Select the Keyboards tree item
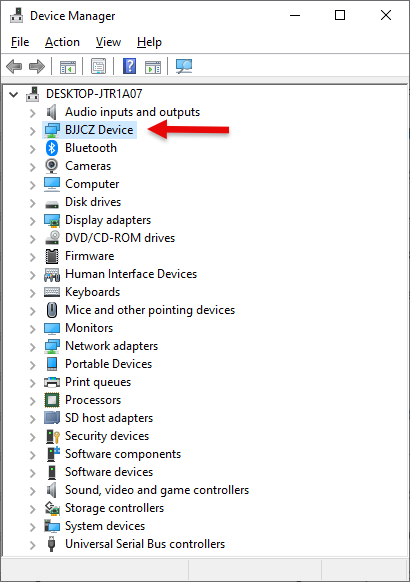The height and width of the screenshot is (582, 410). (x=92, y=292)
